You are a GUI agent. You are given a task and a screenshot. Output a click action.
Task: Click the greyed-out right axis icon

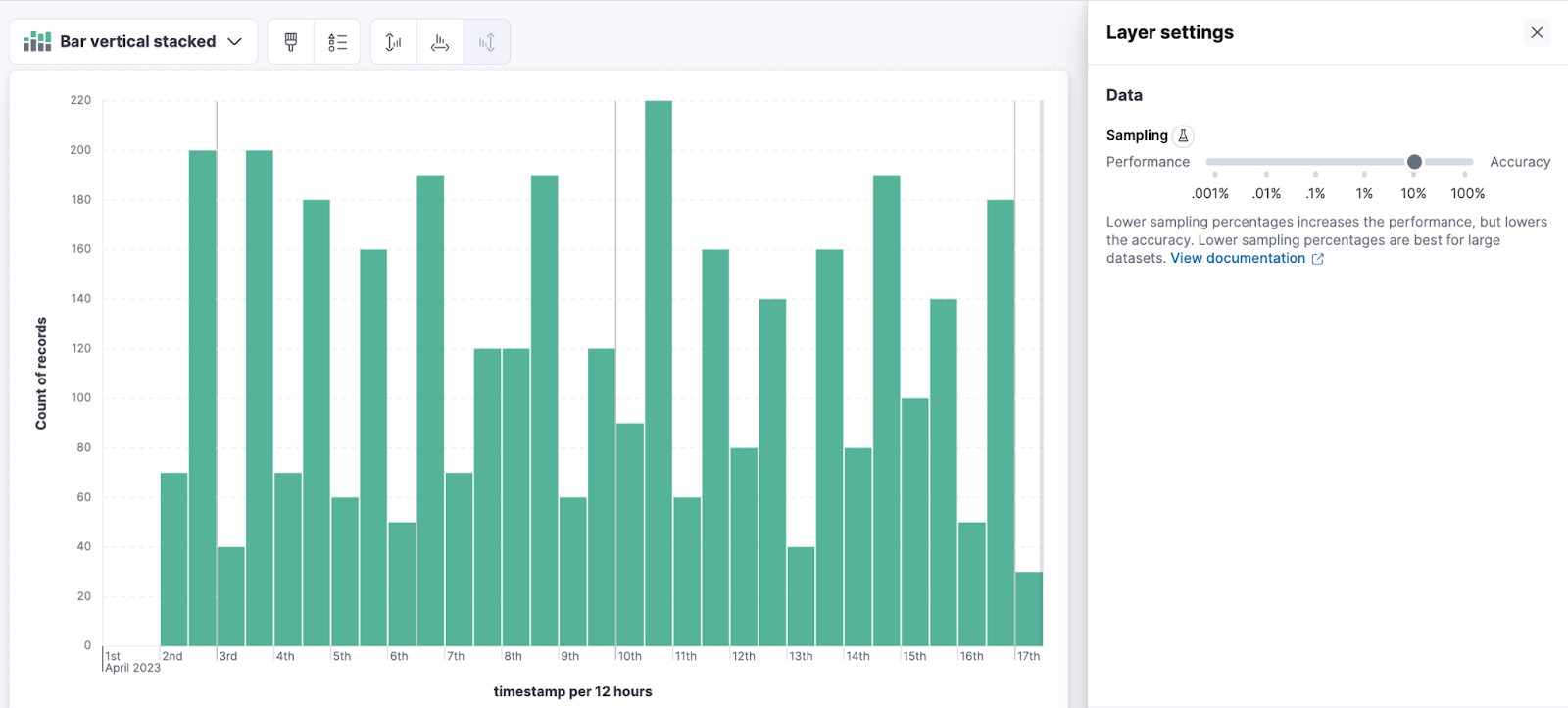click(487, 42)
